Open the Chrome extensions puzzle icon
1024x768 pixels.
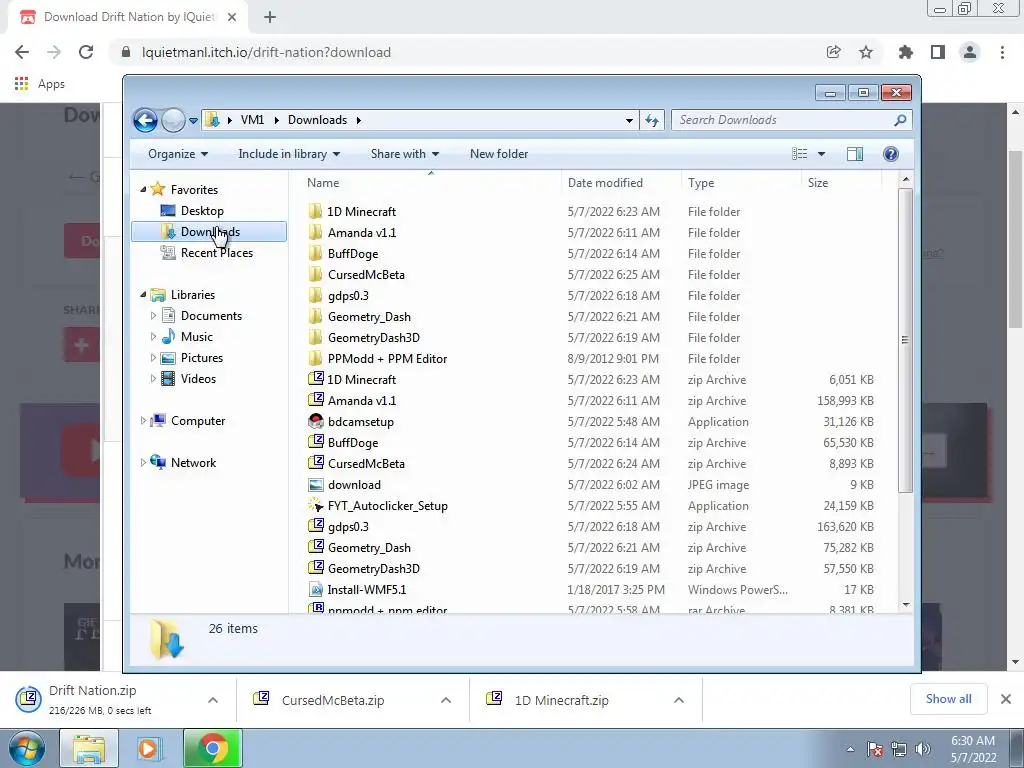pos(906,52)
